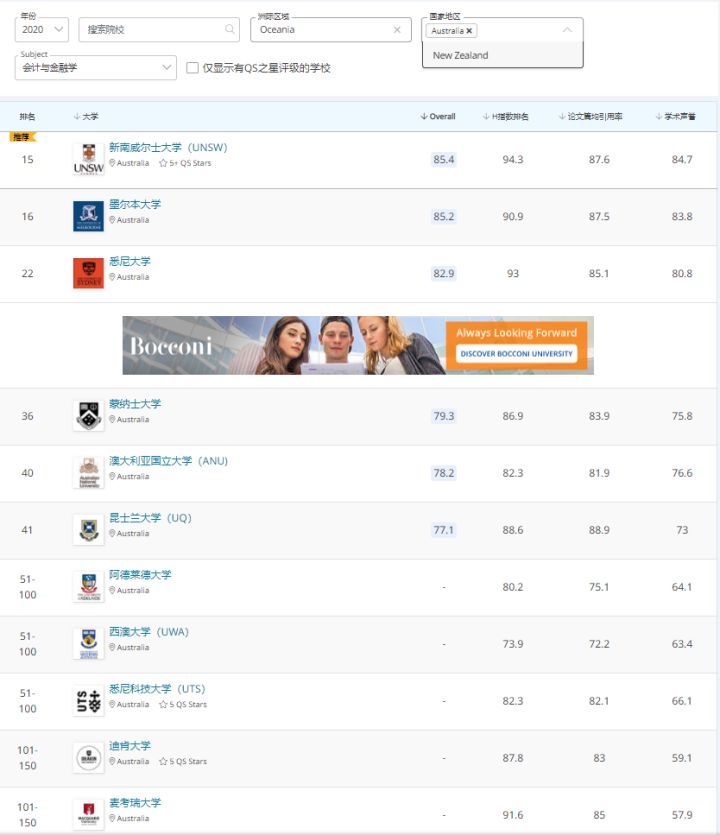This screenshot has width=720, height=835.
Task: Click the Bocconi logo in the ad banner
Action: (171, 346)
